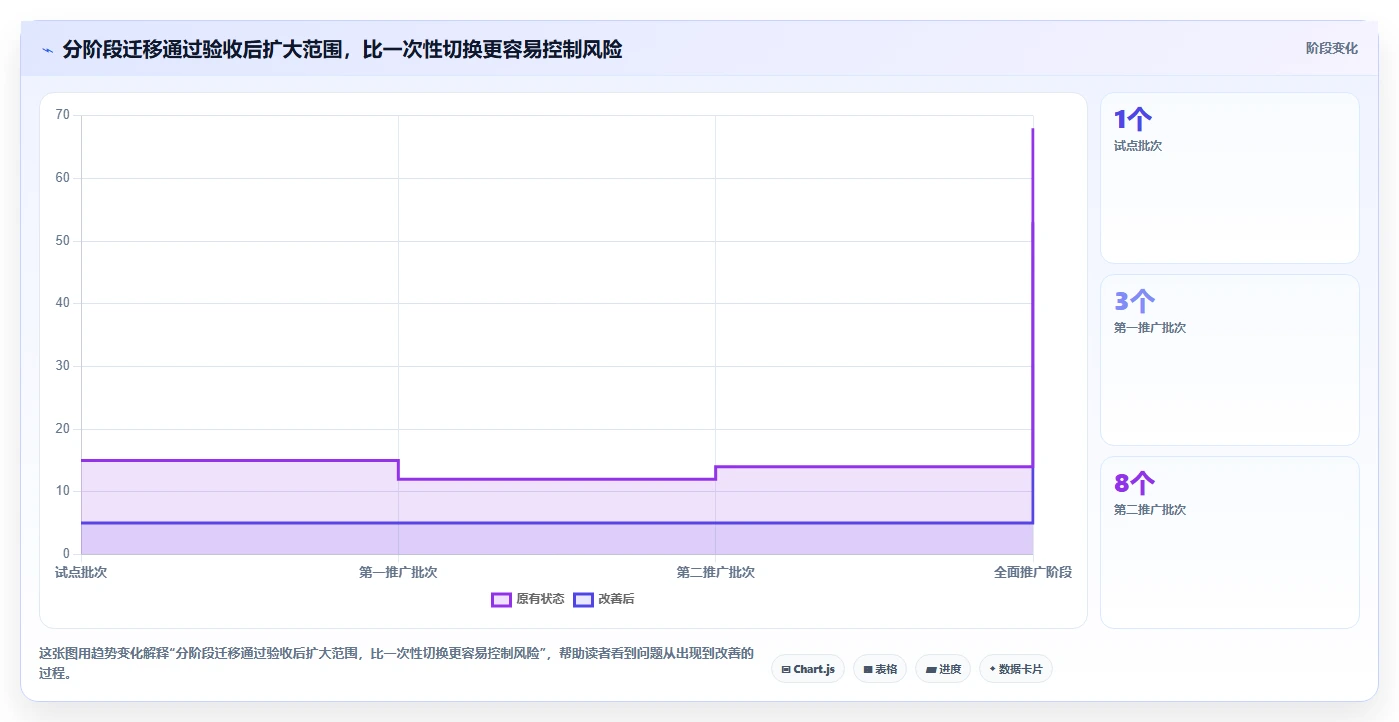
Task: Toggle the 原有状态 legend entry
Action: coord(528,599)
